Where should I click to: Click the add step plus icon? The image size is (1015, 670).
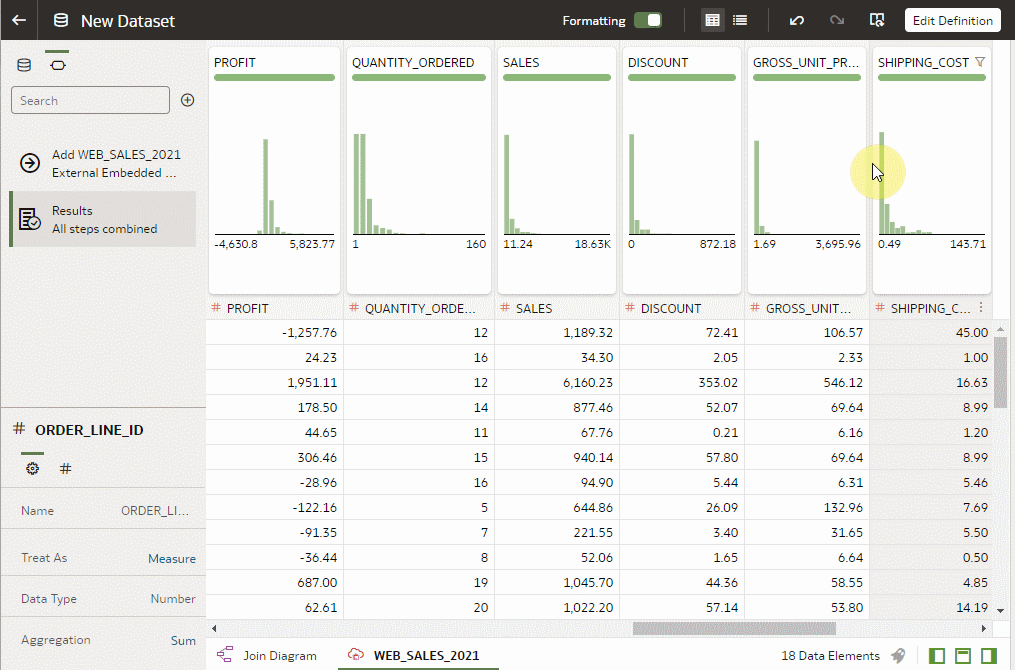(x=187, y=100)
